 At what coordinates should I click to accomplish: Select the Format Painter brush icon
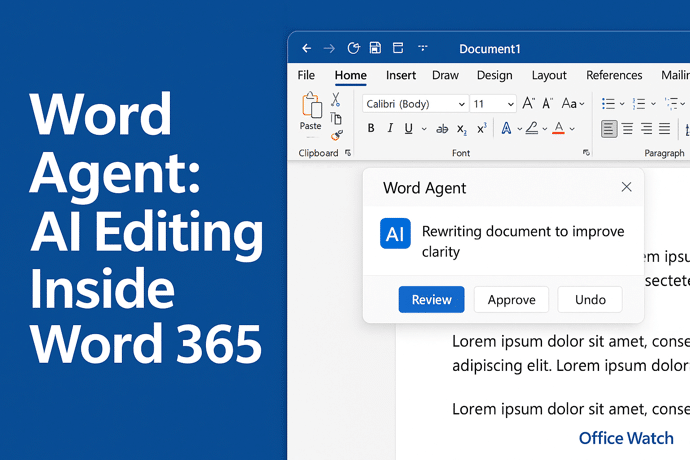pos(337,135)
